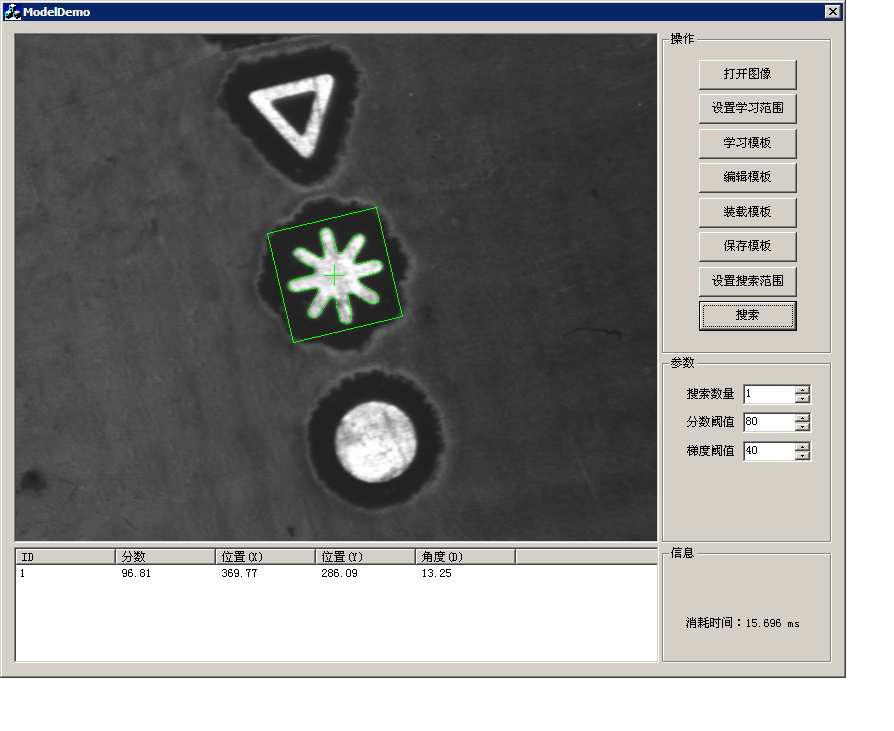Click the 学习模板 button
Screen dimensions: 894x731
[x=747, y=143]
